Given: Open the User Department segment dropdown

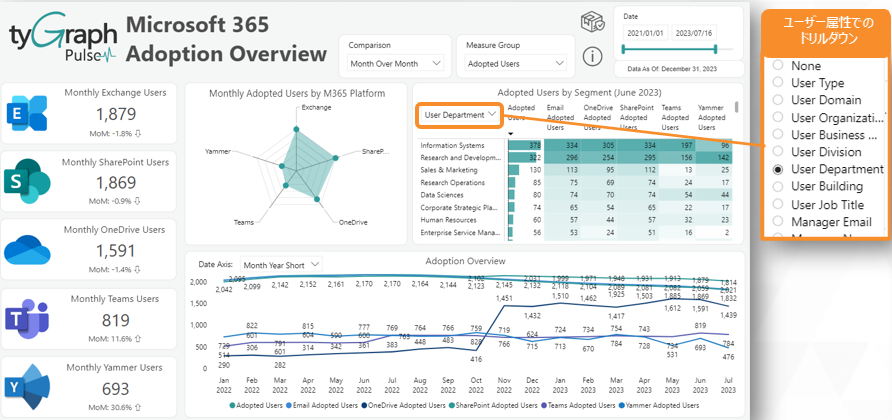Looking at the screenshot, I should (x=460, y=115).
